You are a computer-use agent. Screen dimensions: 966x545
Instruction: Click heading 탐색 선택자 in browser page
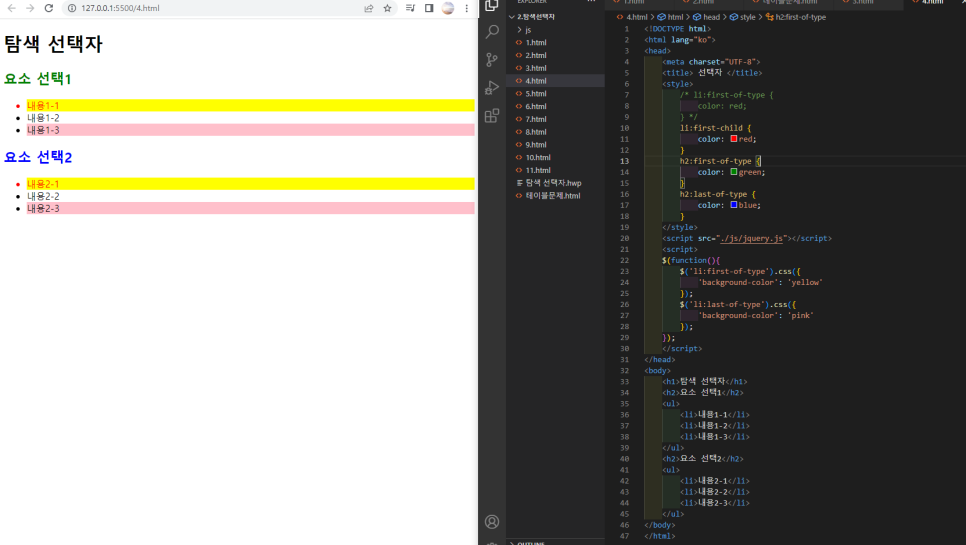[54, 44]
